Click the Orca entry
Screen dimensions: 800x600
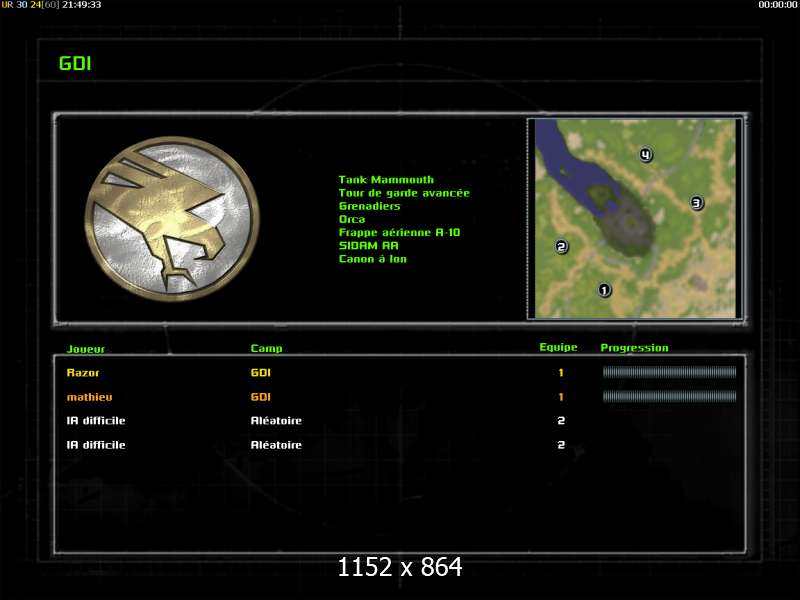(x=352, y=219)
